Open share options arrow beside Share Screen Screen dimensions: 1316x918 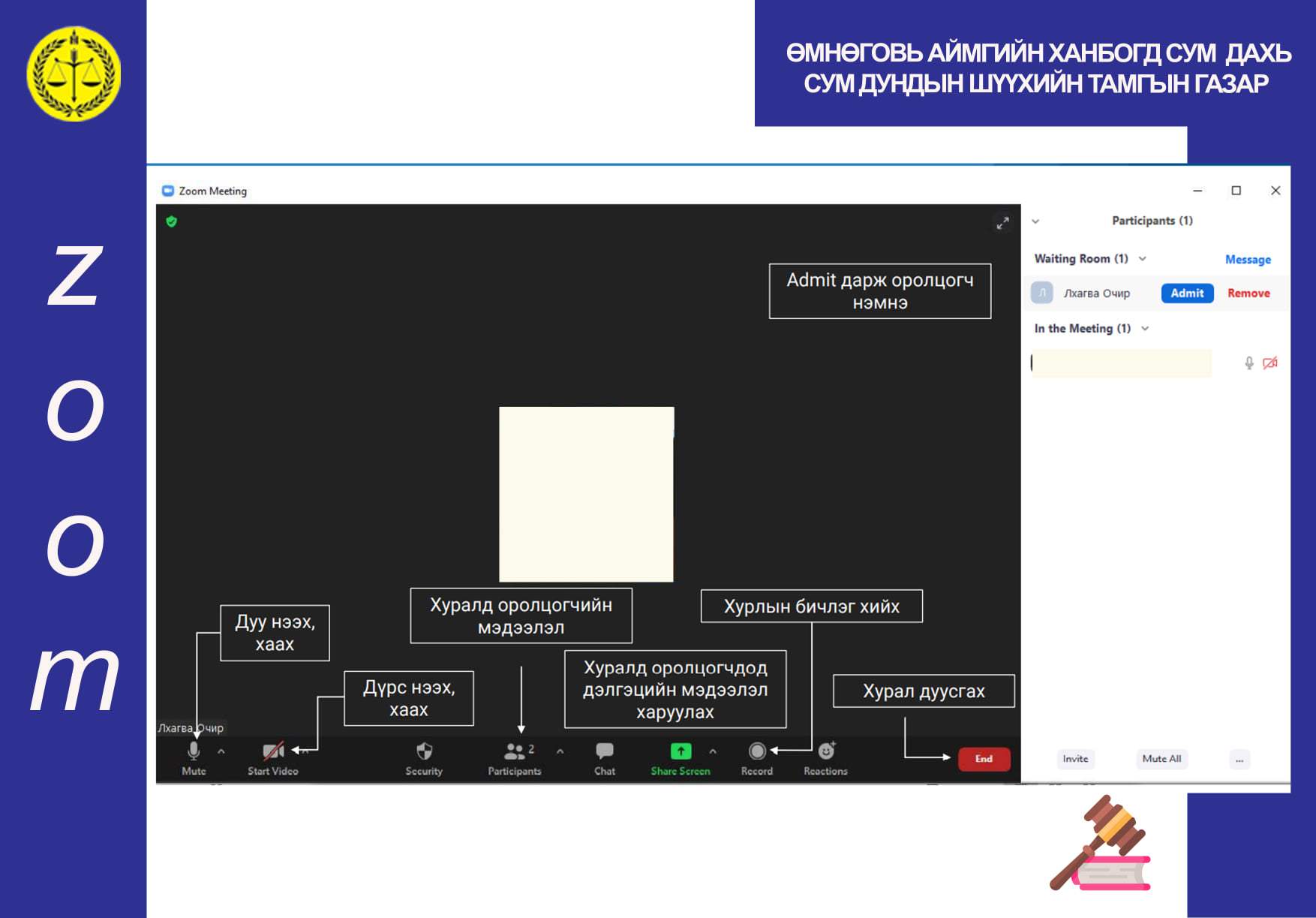713,751
